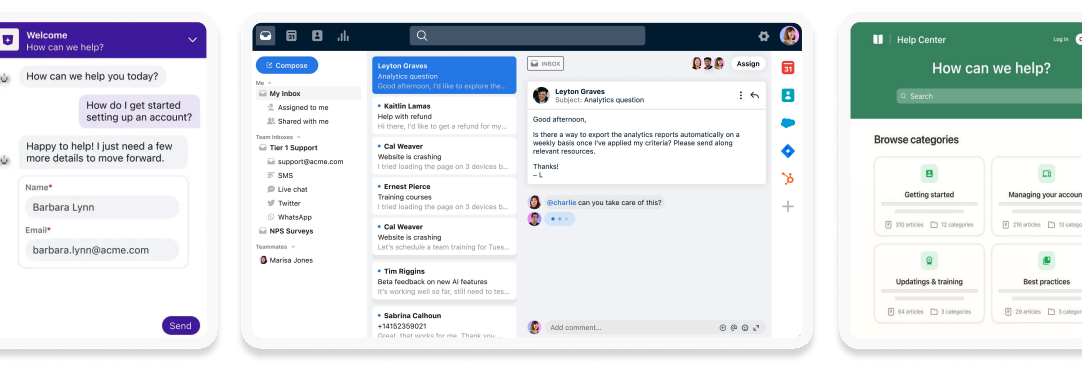
Task: Expand the comment box with arrows icon
Action: [x=756, y=327]
